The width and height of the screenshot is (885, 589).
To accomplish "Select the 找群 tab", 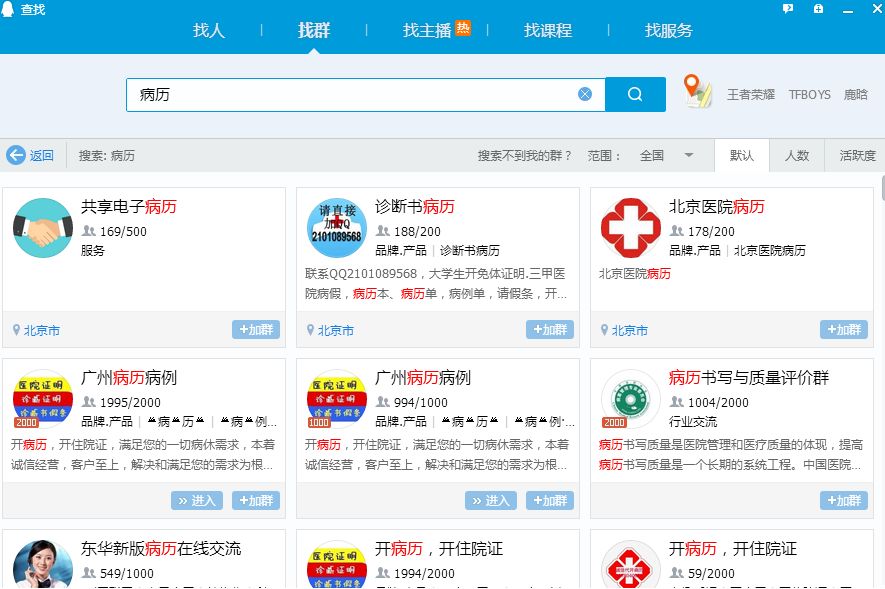I will pos(314,30).
